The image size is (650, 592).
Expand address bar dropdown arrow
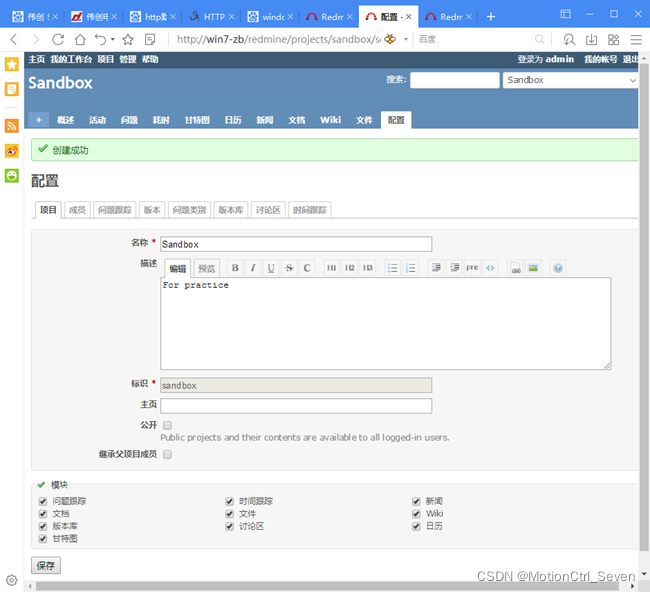pos(406,40)
